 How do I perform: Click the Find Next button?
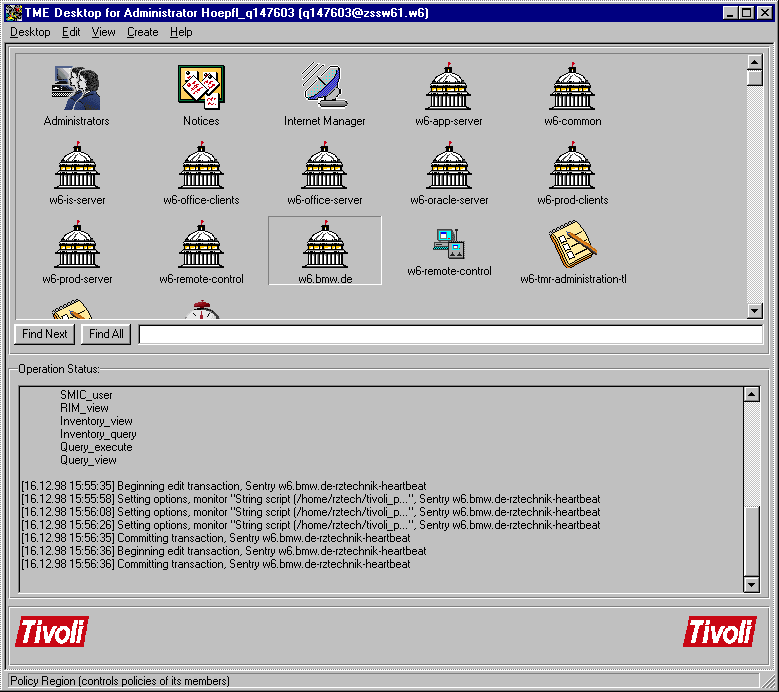pos(45,334)
